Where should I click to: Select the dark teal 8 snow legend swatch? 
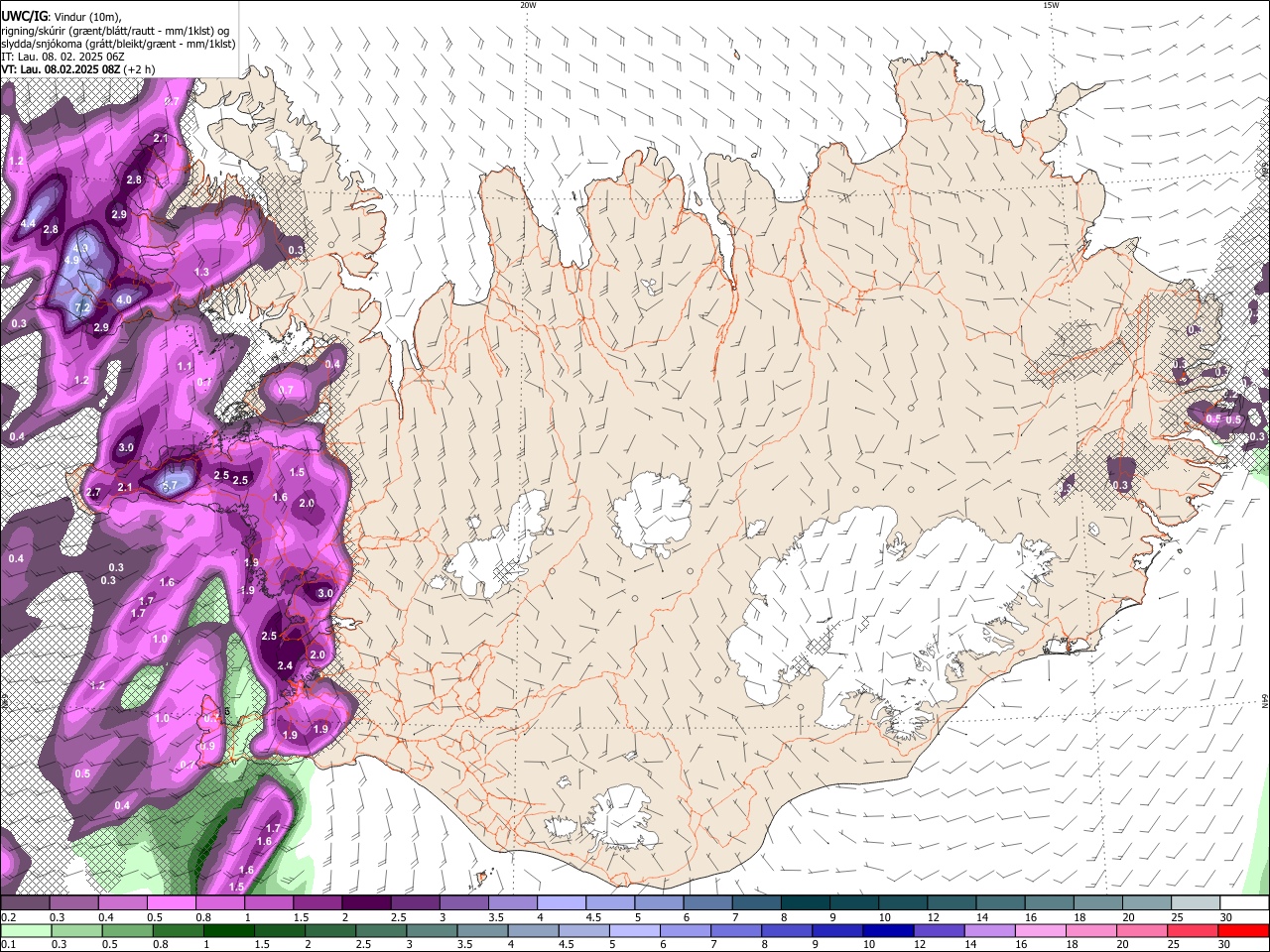tap(805, 903)
